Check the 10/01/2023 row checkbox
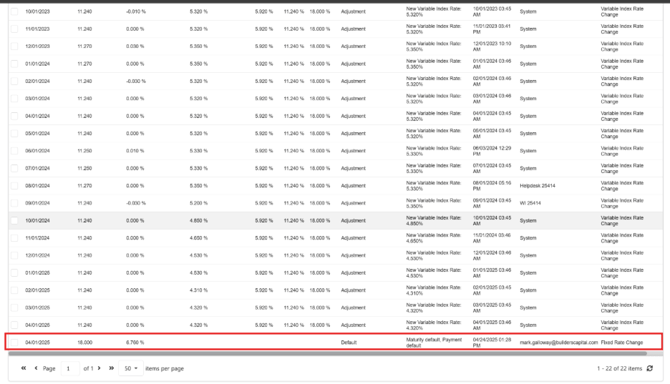Image resolution: width=670 pixels, height=384 pixels. (14, 12)
